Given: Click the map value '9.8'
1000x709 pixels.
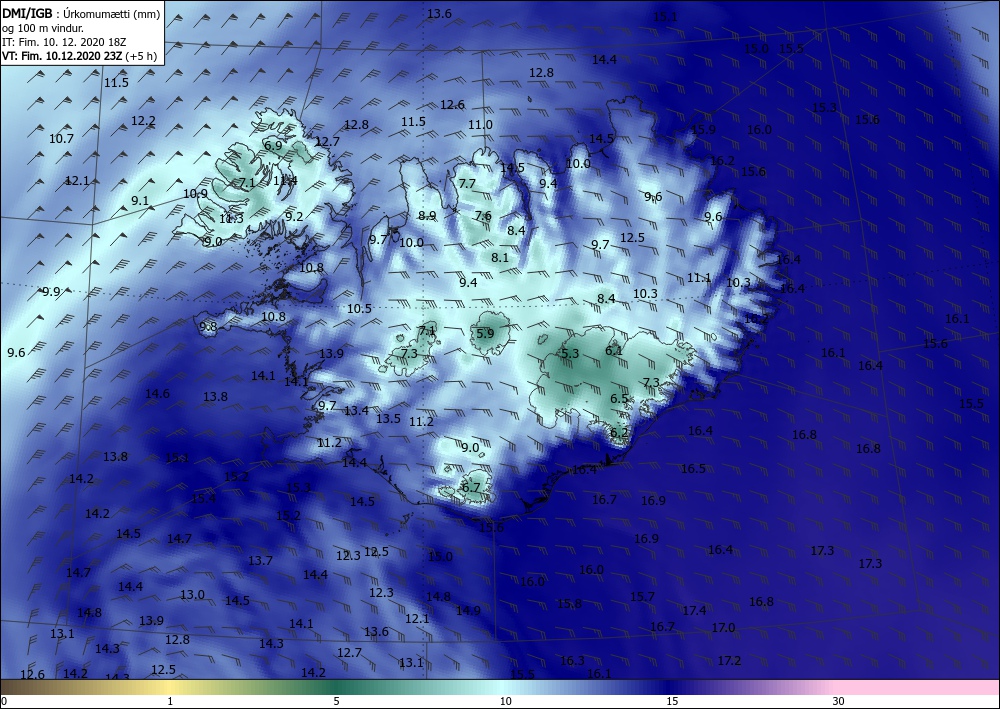Looking at the screenshot, I should [209, 327].
